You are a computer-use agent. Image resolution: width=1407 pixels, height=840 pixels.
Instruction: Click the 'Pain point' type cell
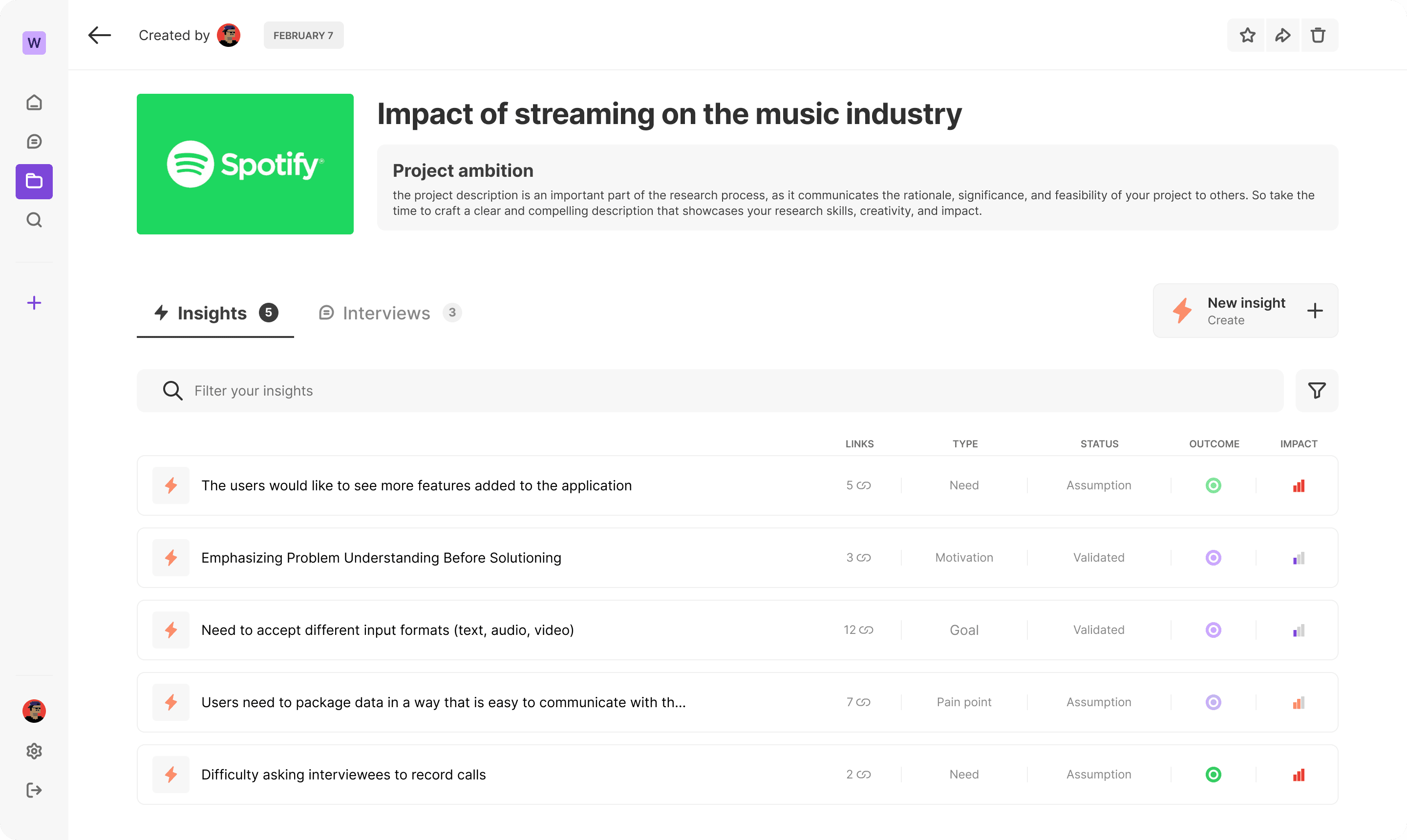[964, 702]
